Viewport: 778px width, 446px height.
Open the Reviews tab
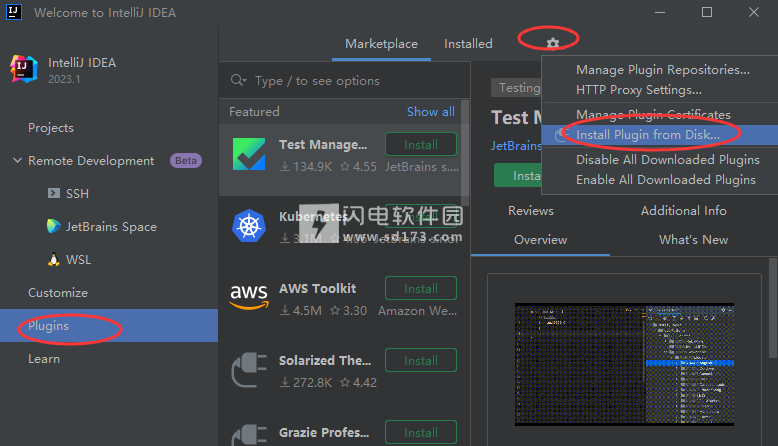(x=530, y=211)
